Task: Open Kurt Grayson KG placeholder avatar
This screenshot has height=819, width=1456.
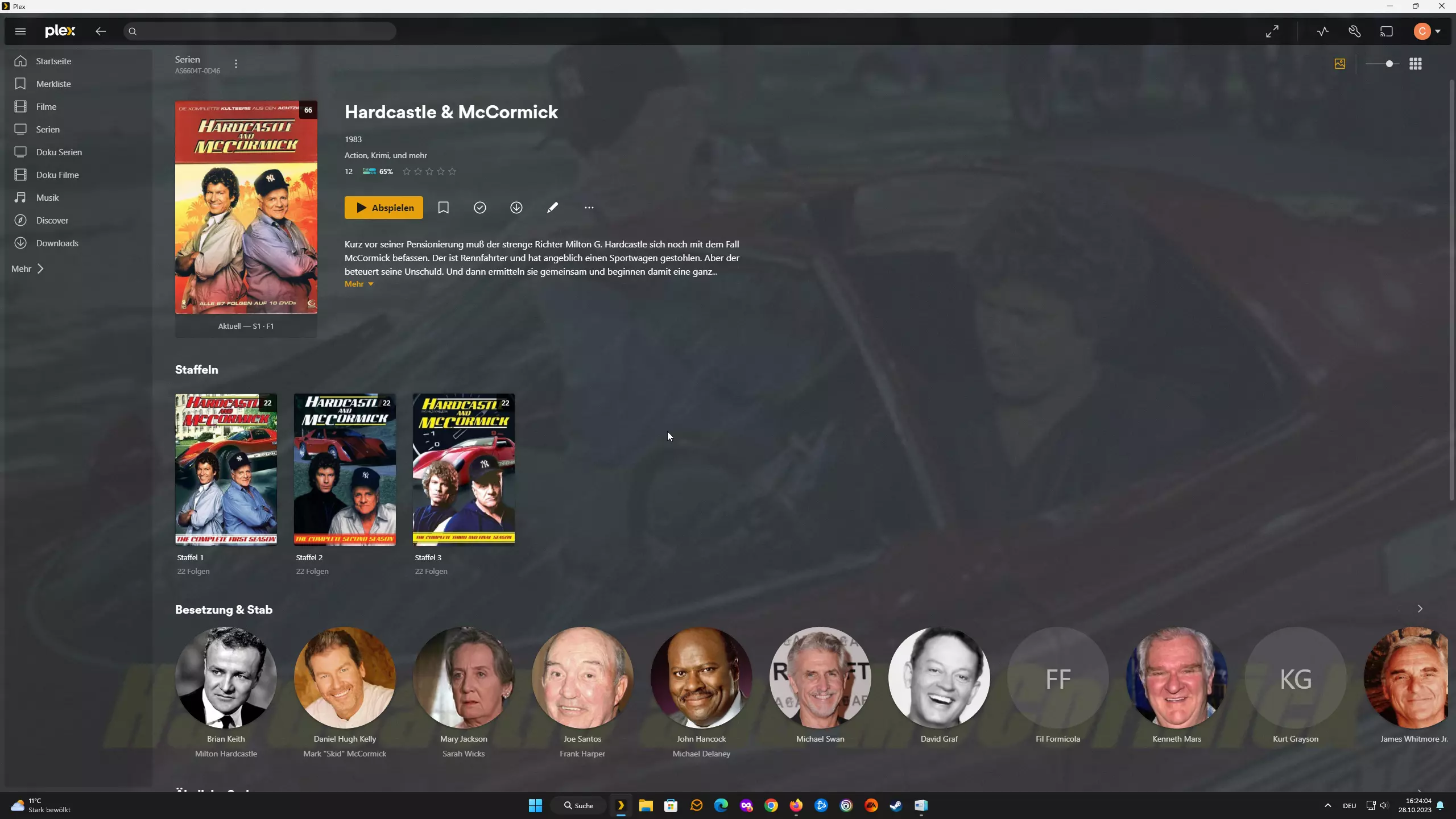Action: 1296,677
